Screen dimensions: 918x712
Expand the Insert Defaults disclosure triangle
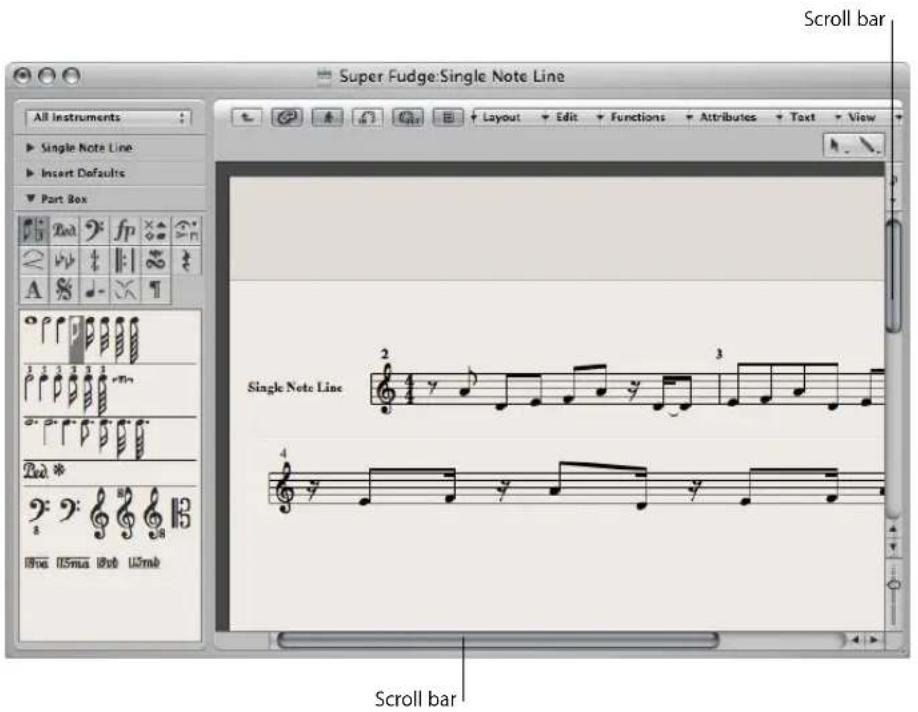(30, 173)
